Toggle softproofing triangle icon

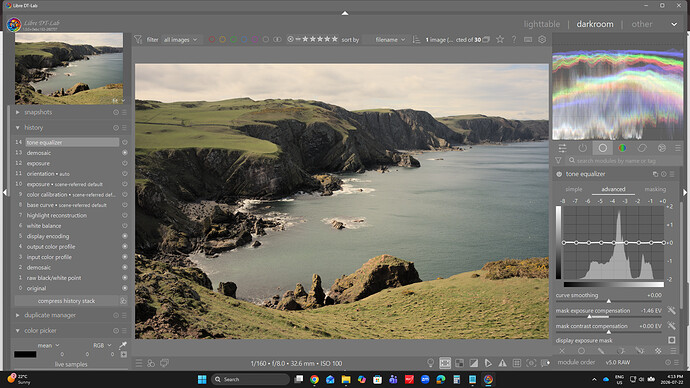click(x=488, y=363)
